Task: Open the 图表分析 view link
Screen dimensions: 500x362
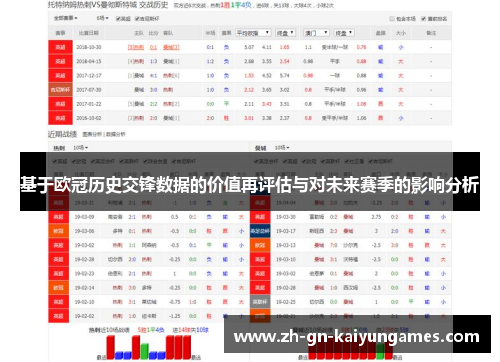Action: [93, 134]
